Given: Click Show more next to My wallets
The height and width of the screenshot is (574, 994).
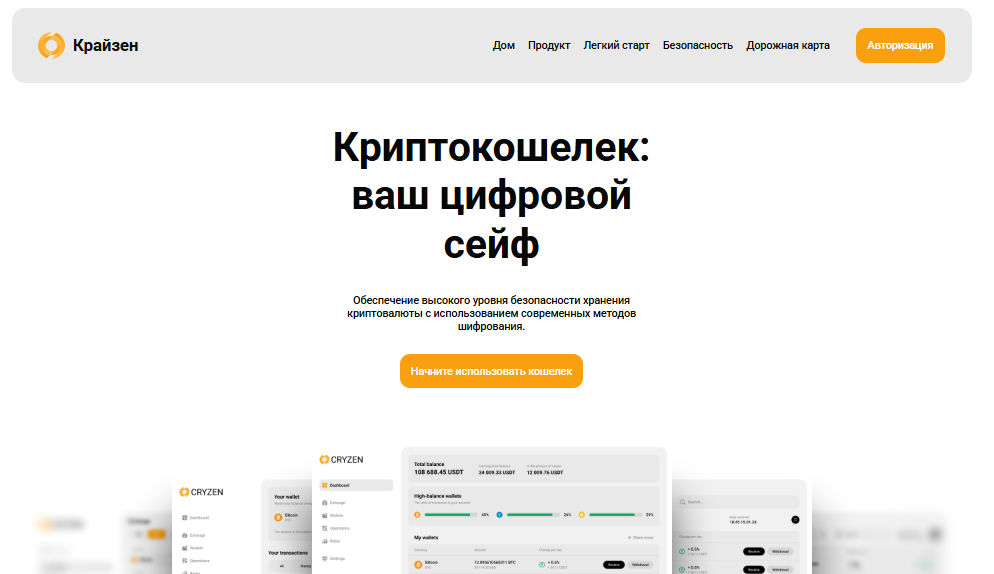Looking at the screenshot, I should point(640,538).
